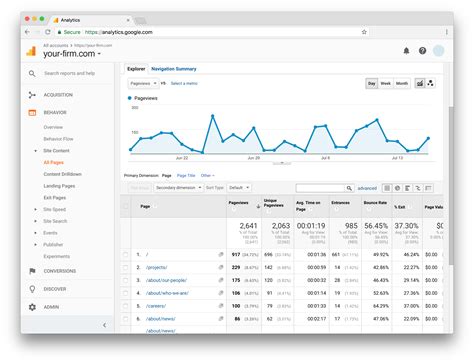
Task: Click the table search magnifier button
Action: coord(349,188)
